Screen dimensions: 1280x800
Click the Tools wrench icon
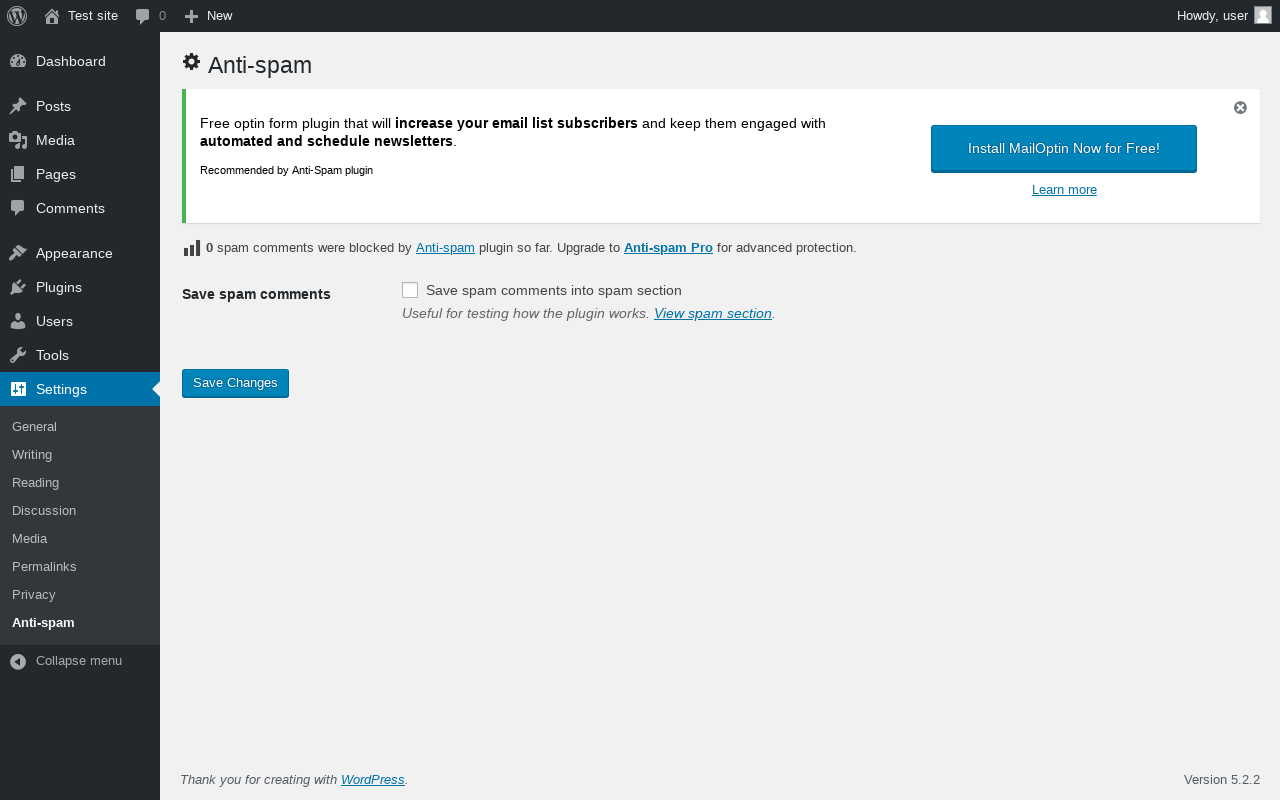point(18,355)
